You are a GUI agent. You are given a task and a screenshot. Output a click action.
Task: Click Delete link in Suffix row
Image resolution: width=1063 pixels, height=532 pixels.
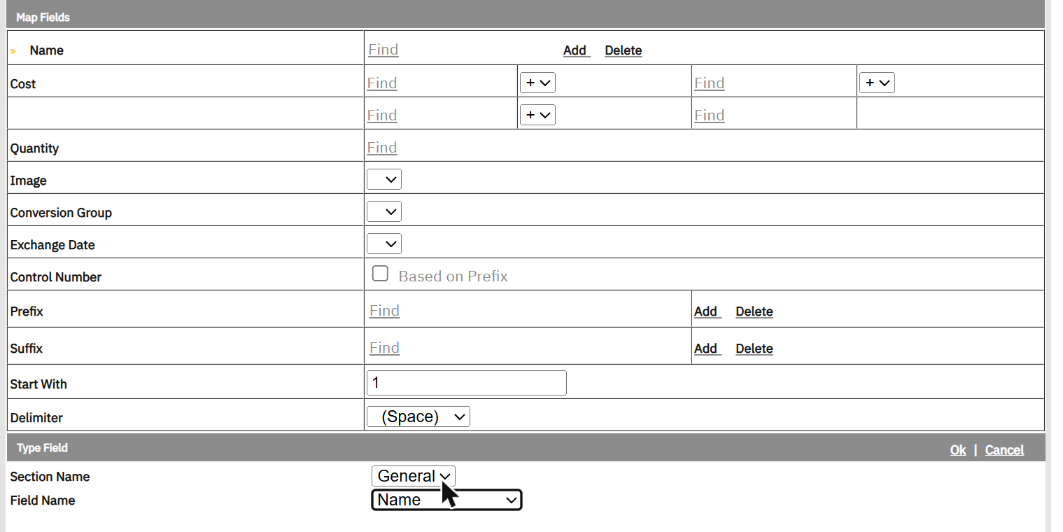(754, 348)
